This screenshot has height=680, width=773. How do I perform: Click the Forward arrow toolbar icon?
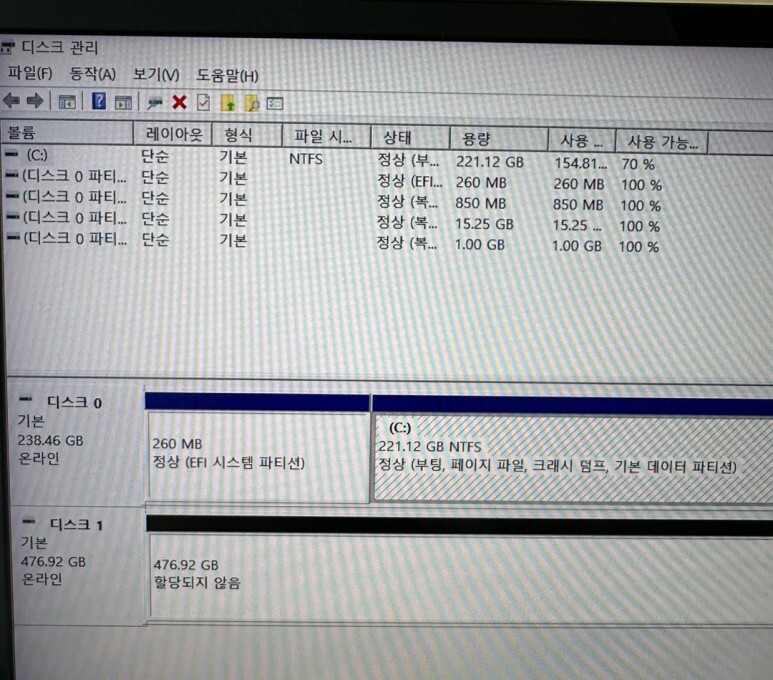35,101
